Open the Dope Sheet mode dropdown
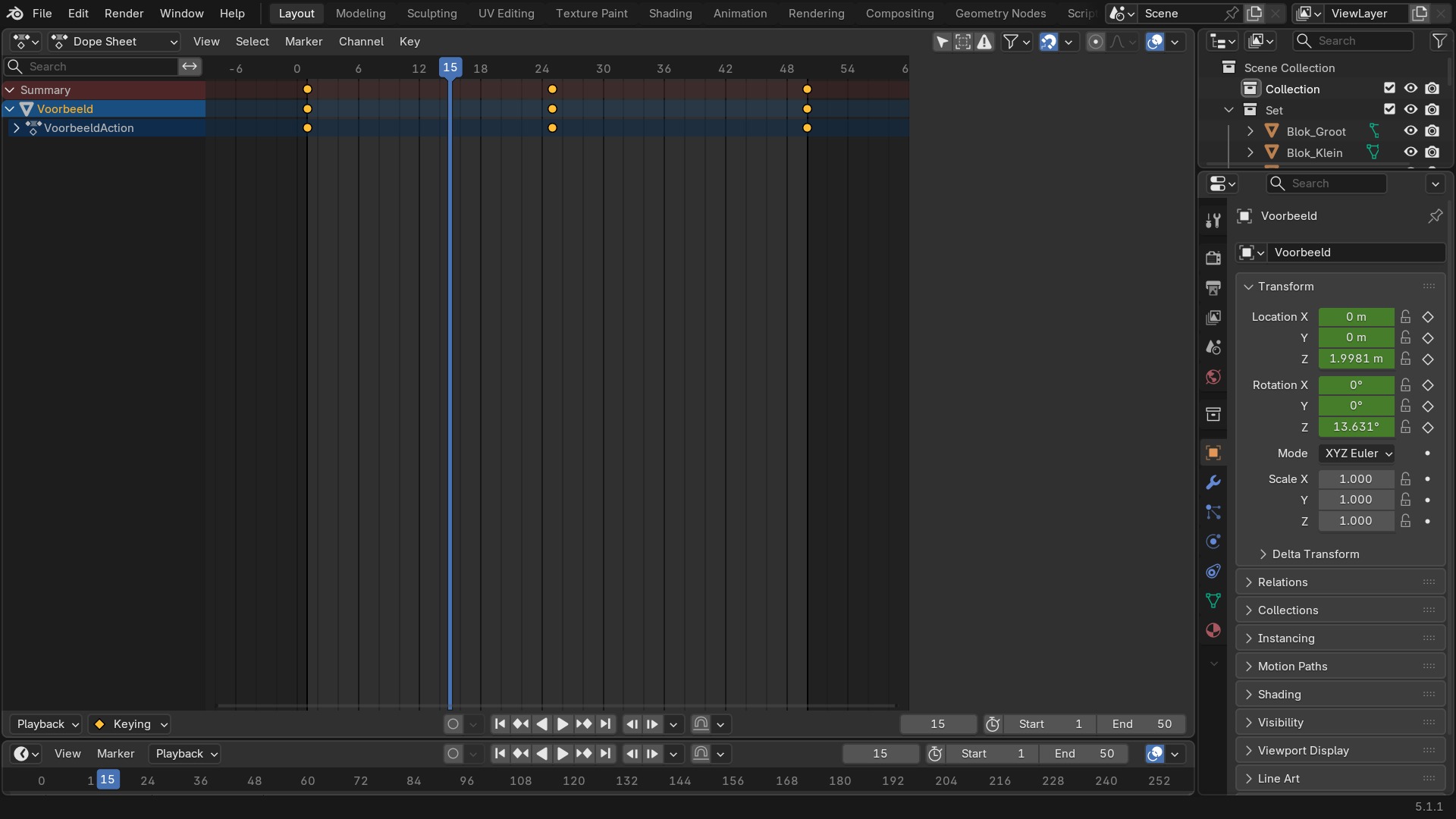This screenshot has width=1456, height=819. coord(115,42)
